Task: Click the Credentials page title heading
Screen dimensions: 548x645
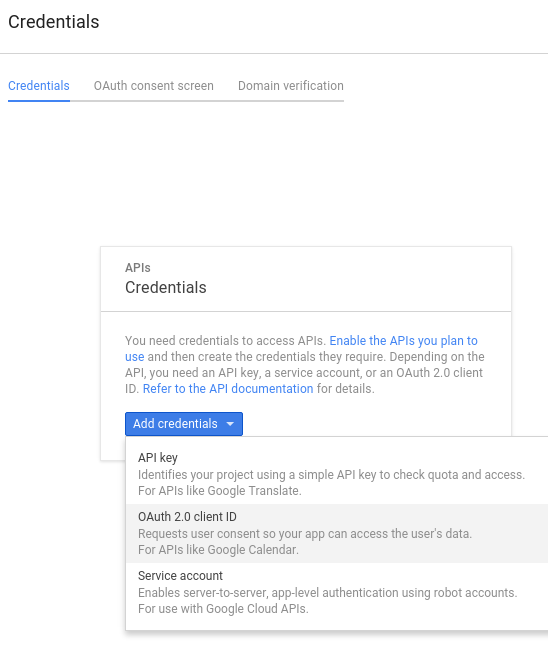Action: point(53,22)
